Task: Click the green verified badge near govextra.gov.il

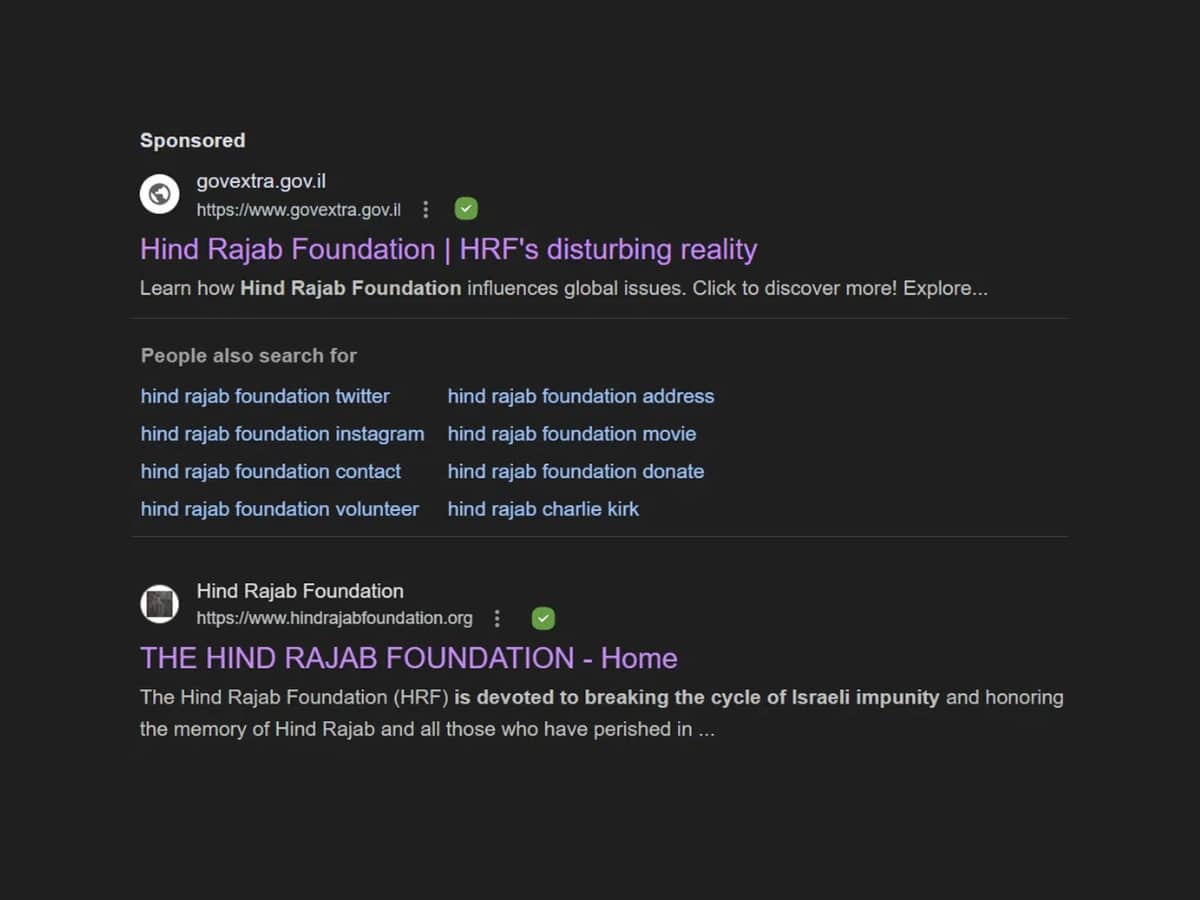Action: click(466, 208)
